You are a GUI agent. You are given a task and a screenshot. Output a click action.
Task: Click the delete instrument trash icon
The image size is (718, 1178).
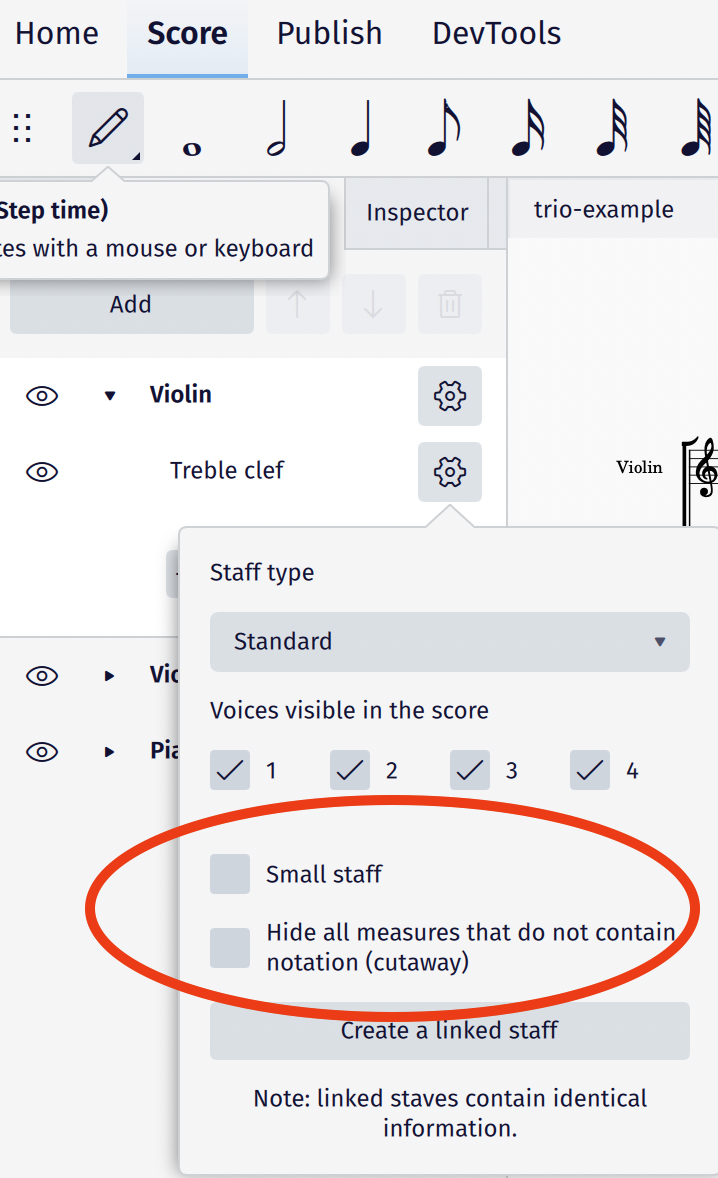pos(449,305)
